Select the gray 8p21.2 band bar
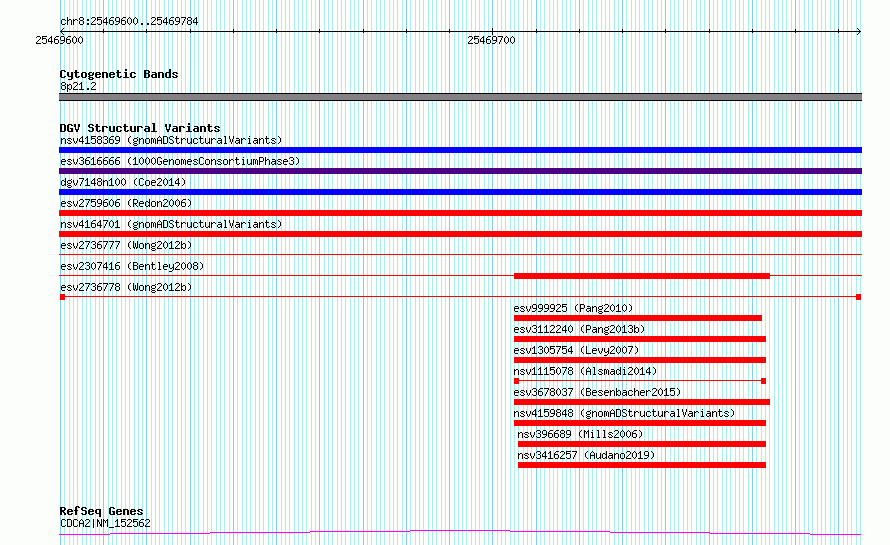This screenshot has height=545, width=890. 460,97
